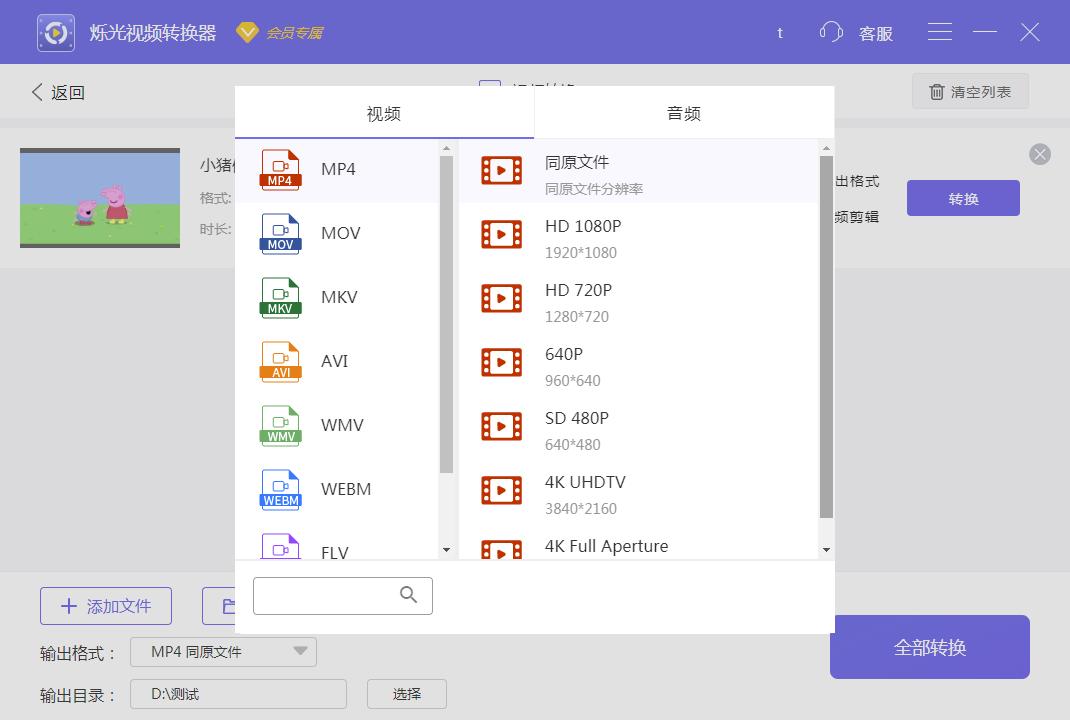Choose the WMV format icon
The image size is (1070, 720).
point(279,425)
